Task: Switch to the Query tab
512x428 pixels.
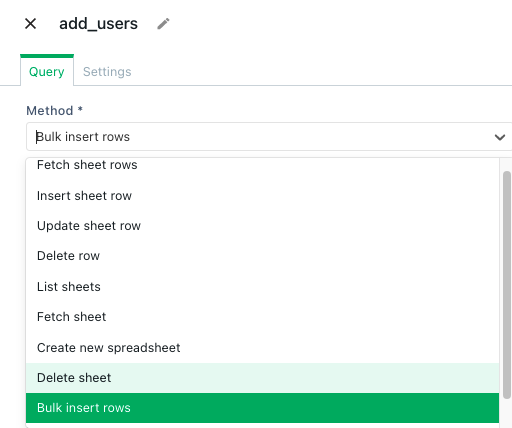Action: [x=47, y=72]
